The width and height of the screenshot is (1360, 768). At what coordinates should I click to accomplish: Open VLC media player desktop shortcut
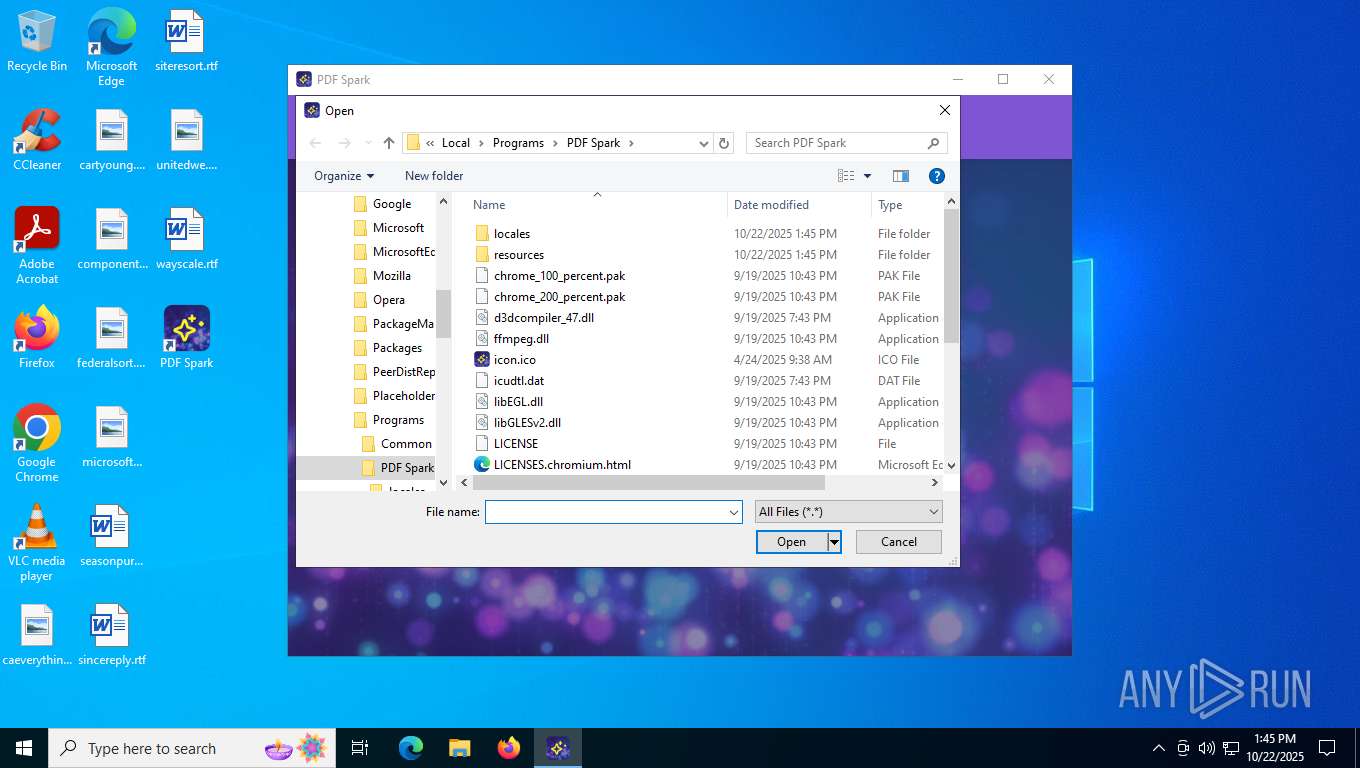click(37, 542)
